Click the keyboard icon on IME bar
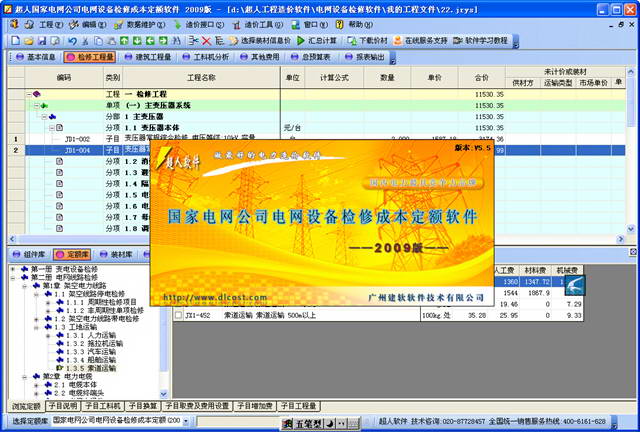The height and width of the screenshot is (432, 640). pos(354,424)
